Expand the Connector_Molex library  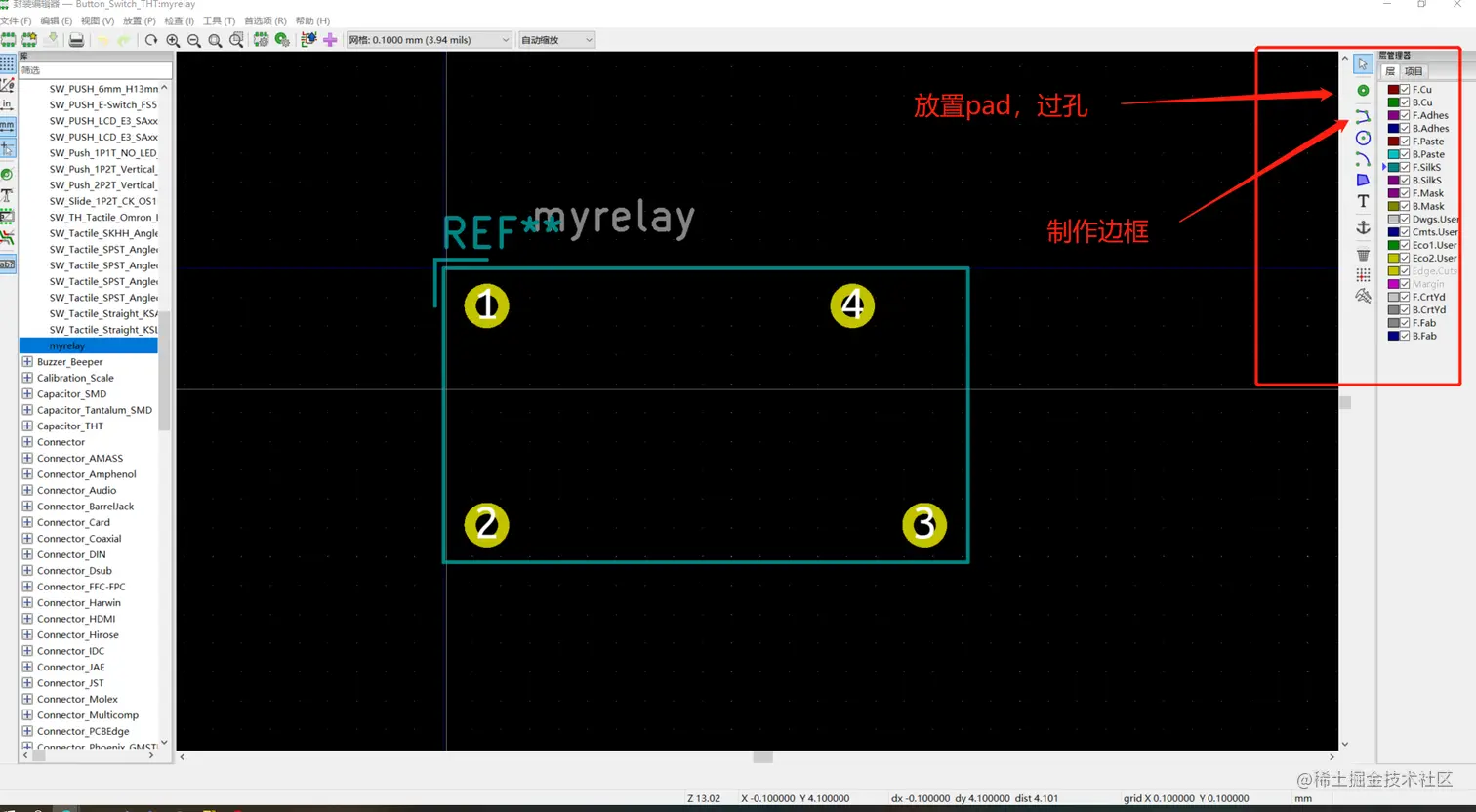point(27,700)
